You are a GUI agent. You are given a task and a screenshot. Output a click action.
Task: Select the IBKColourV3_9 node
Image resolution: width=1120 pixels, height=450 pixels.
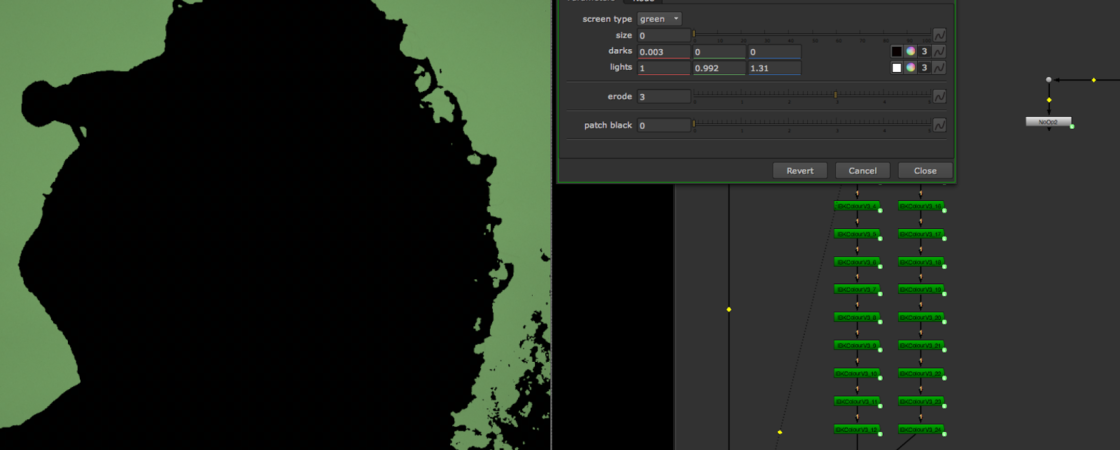pos(857,345)
